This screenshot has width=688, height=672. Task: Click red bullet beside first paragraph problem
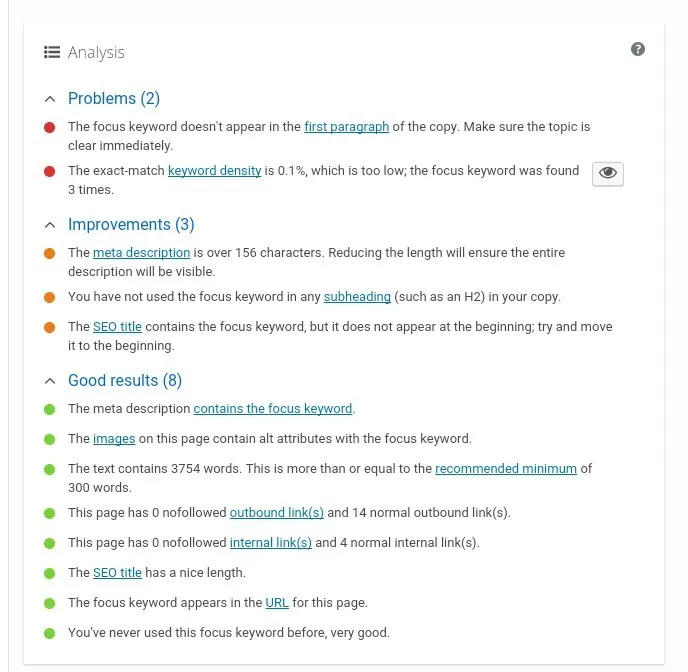(x=50, y=128)
